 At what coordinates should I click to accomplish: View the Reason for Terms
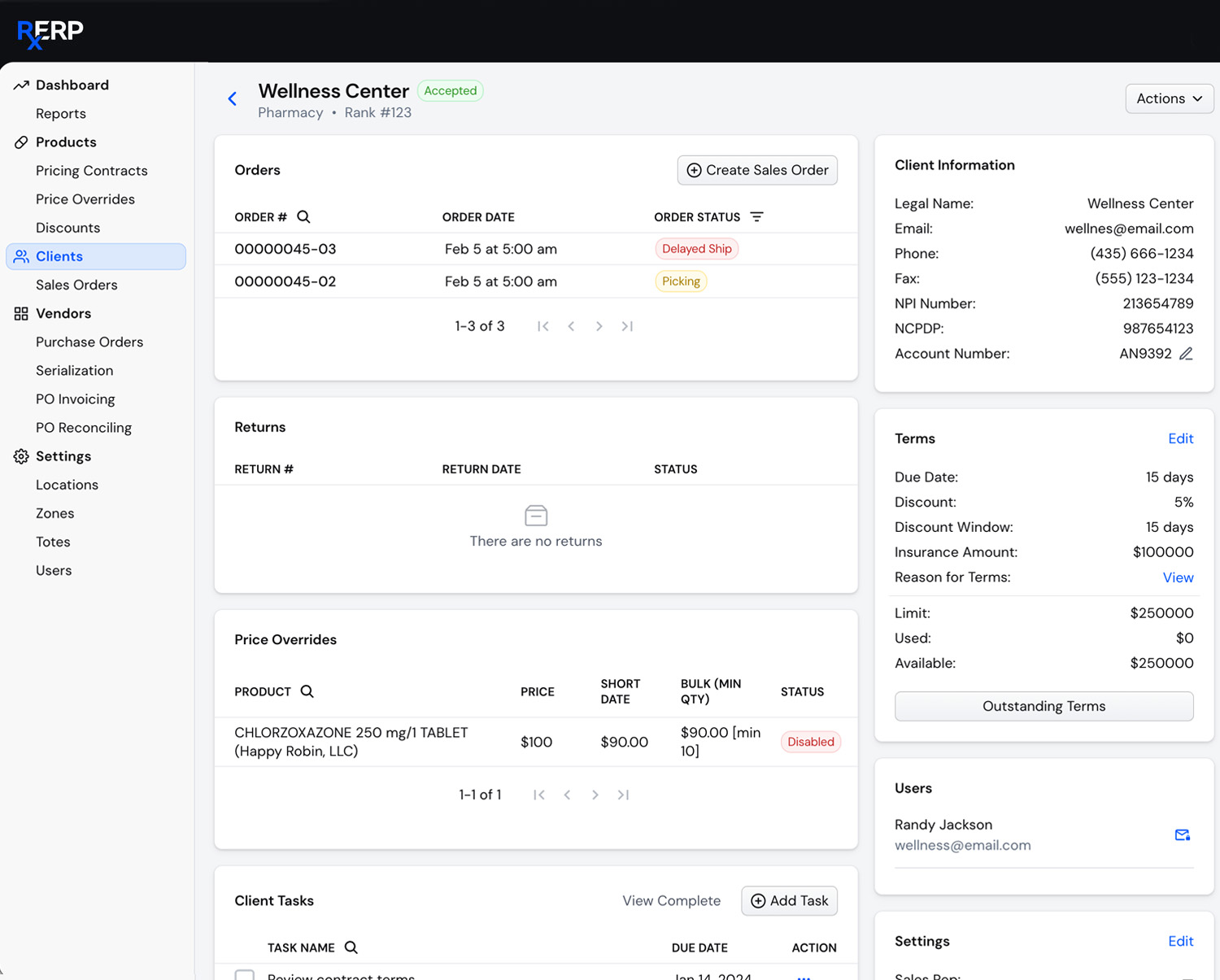[x=1178, y=577]
